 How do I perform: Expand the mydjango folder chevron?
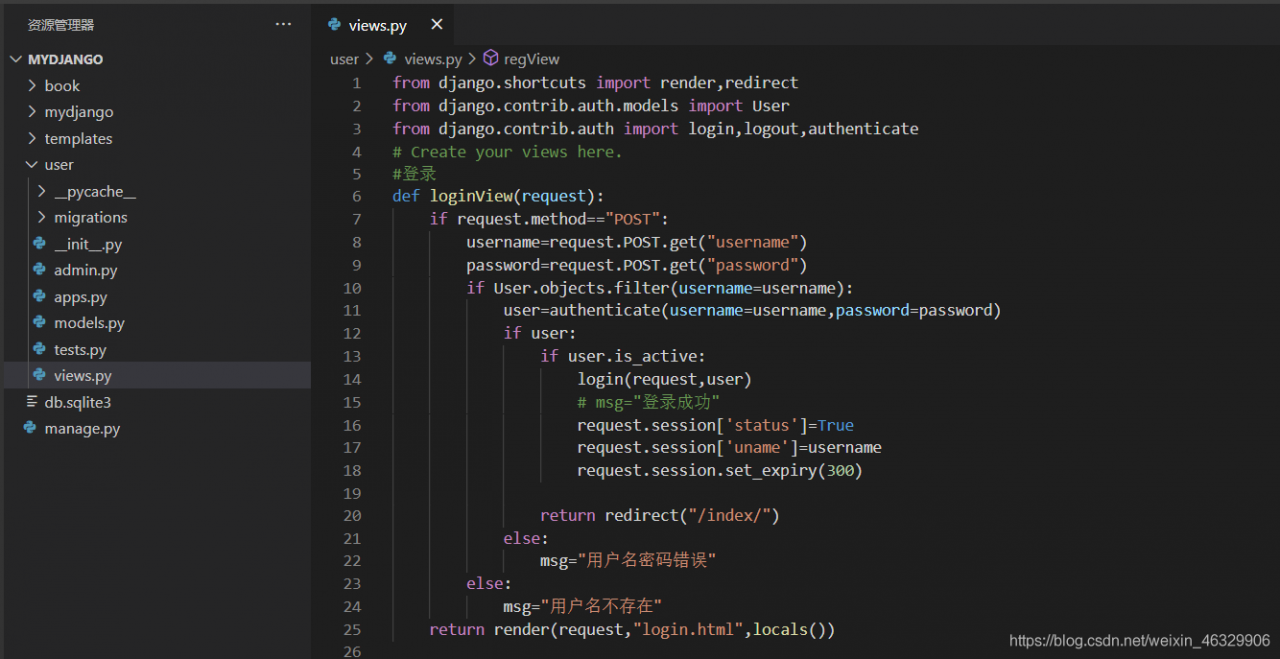click(x=32, y=112)
